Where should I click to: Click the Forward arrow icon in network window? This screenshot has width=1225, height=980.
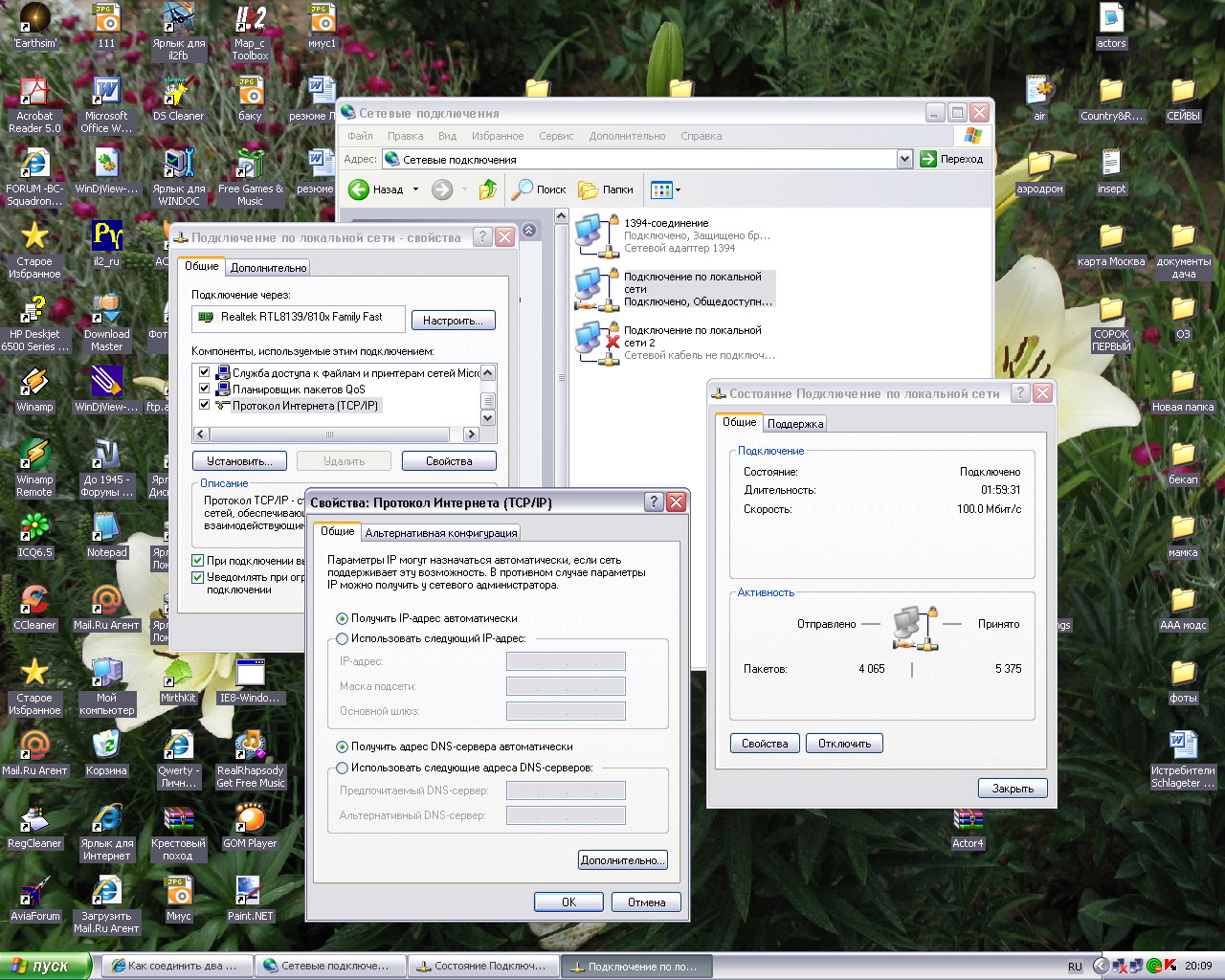point(442,189)
